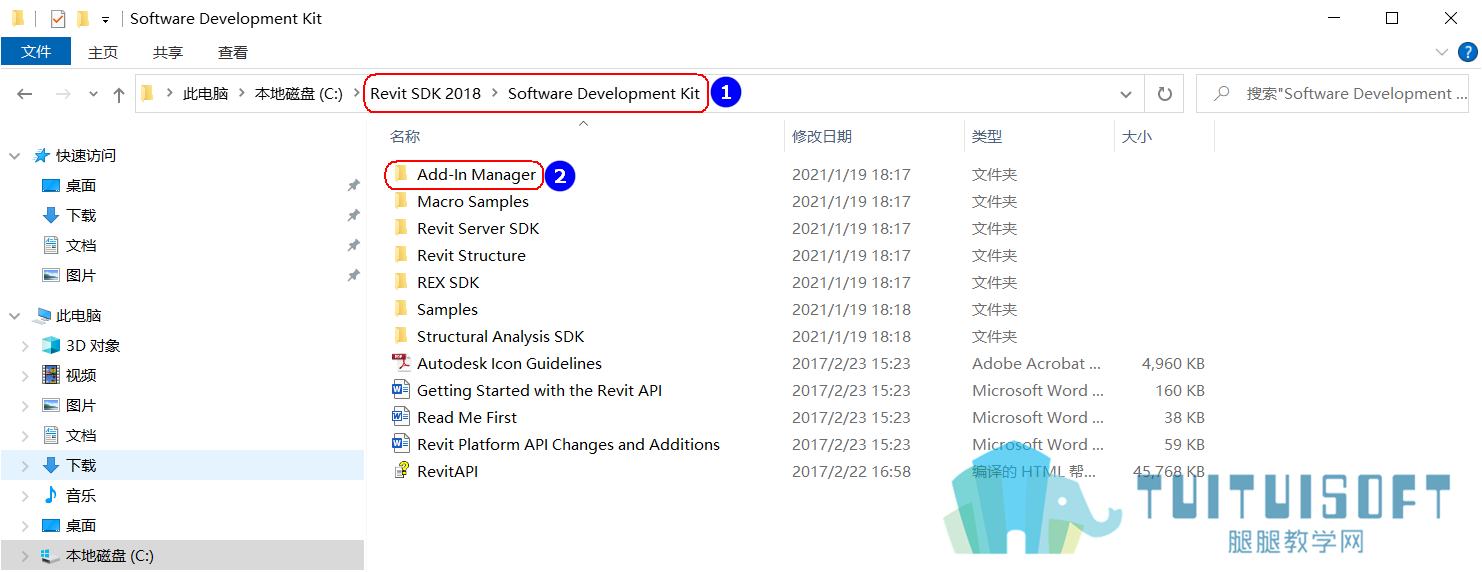Image resolution: width=1482 pixels, height=572 pixels.
Task: Select the Macro Samples folder icon
Action: [401, 201]
